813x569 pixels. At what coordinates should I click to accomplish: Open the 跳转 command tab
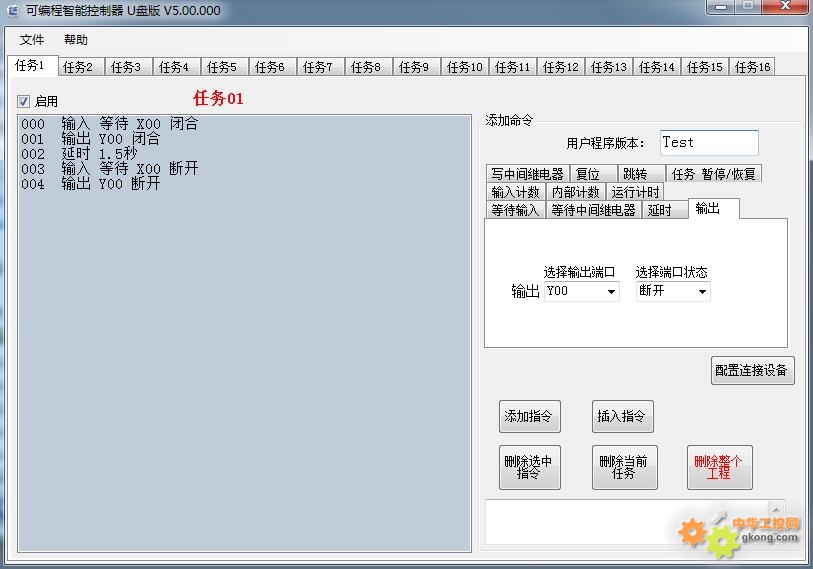pyautogui.click(x=641, y=174)
